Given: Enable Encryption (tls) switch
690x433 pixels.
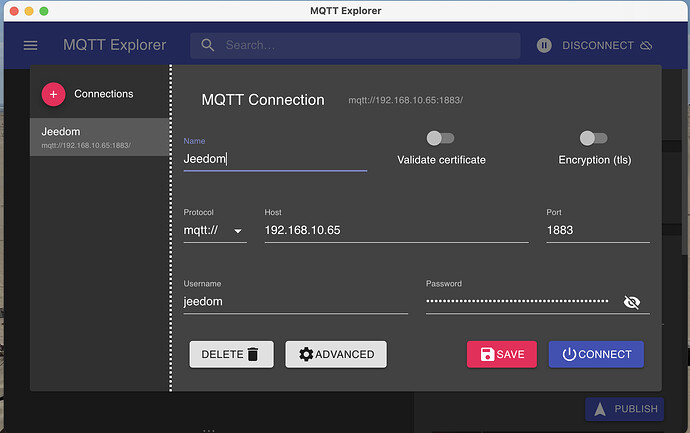Looking at the screenshot, I should point(593,138).
